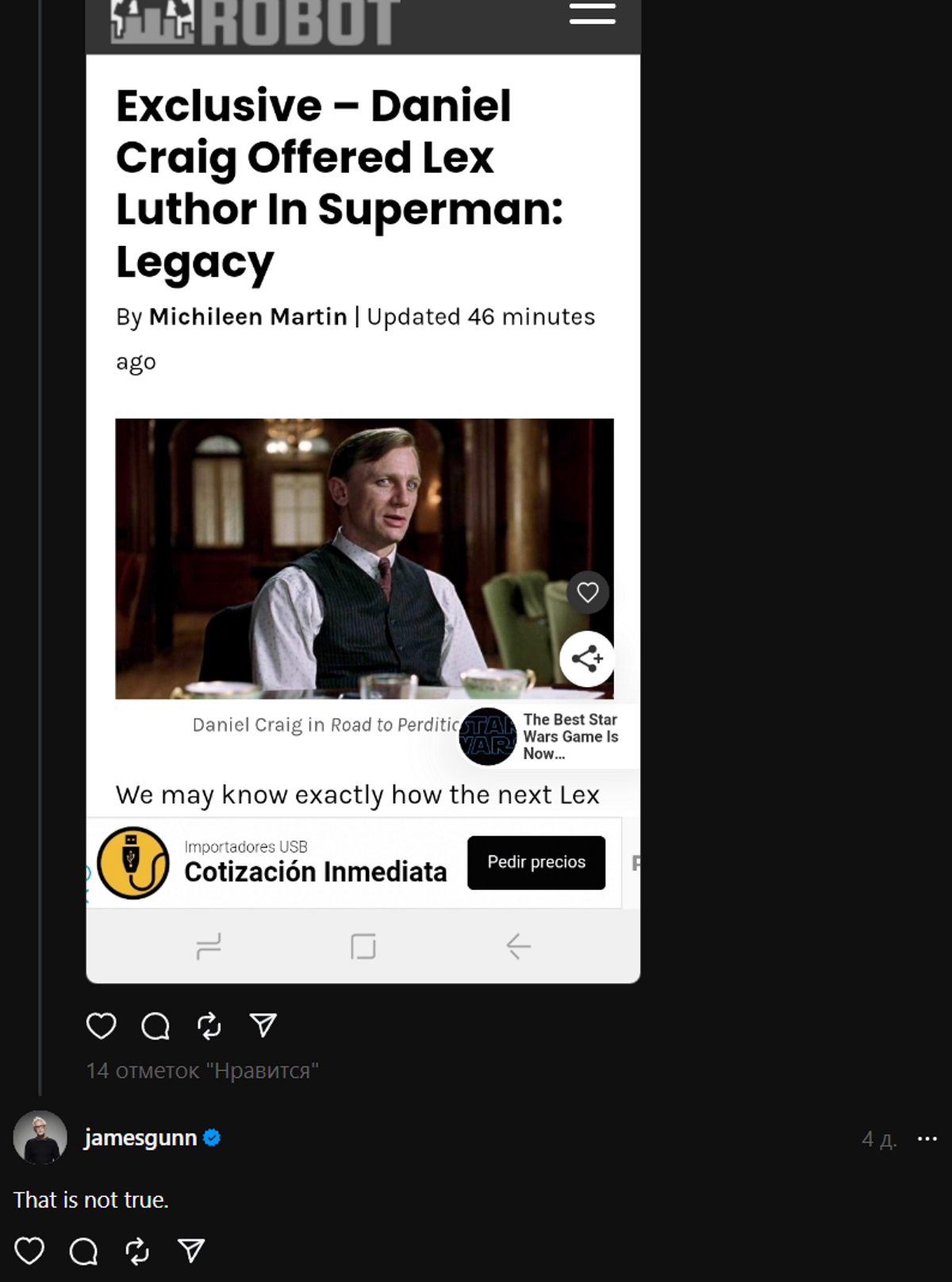Reply to jamesgunn's comment
Image resolution: width=952 pixels, height=1282 pixels.
pyautogui.click(x=83, y=1251)
